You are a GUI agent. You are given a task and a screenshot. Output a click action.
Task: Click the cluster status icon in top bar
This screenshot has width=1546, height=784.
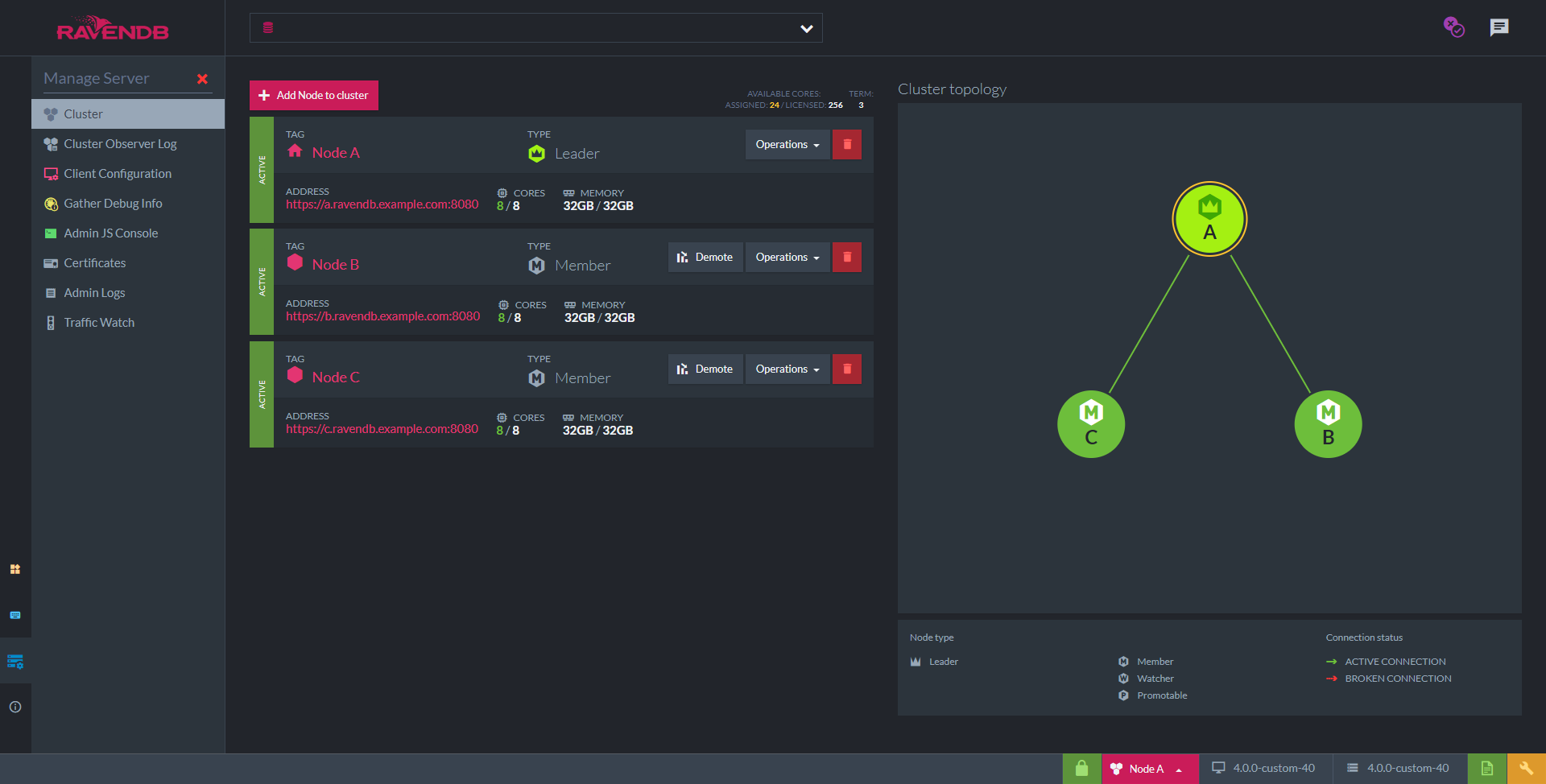(1453, 27)
